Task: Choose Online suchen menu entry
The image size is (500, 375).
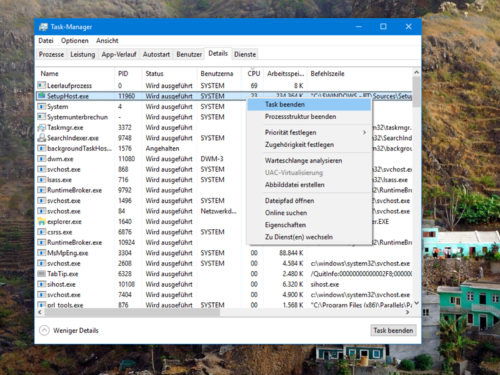Action: 309,213
